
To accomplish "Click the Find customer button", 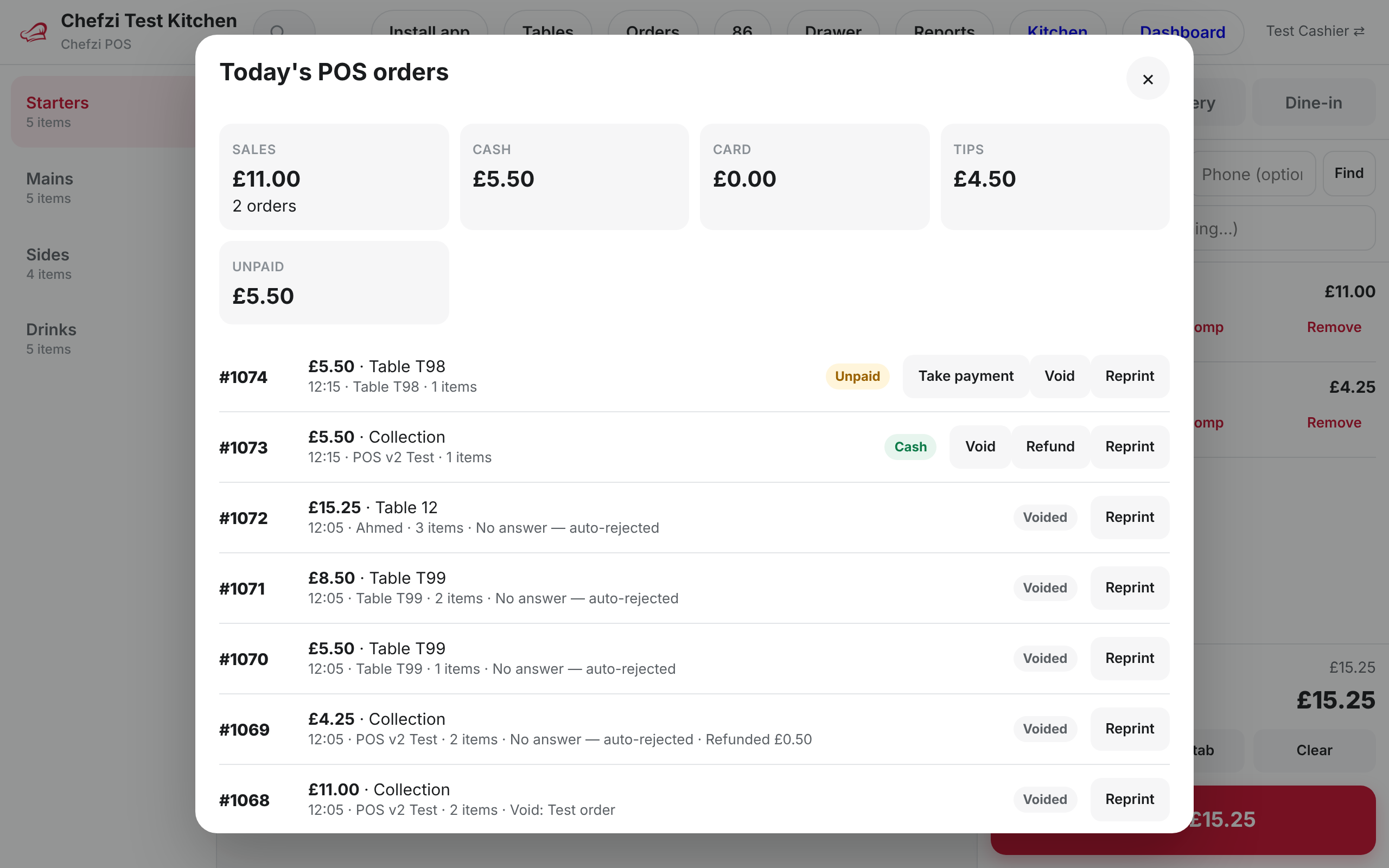I will pyautogui.click(x=1349, y=174).
